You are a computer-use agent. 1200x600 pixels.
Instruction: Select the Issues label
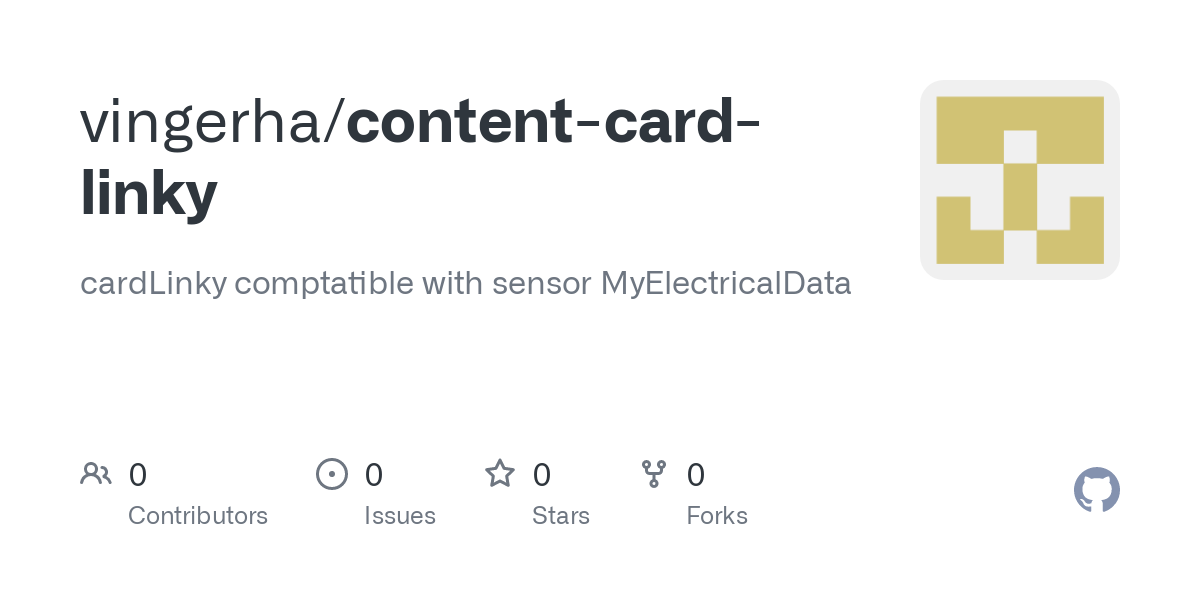pyautogui.click(x=400, y=516)
